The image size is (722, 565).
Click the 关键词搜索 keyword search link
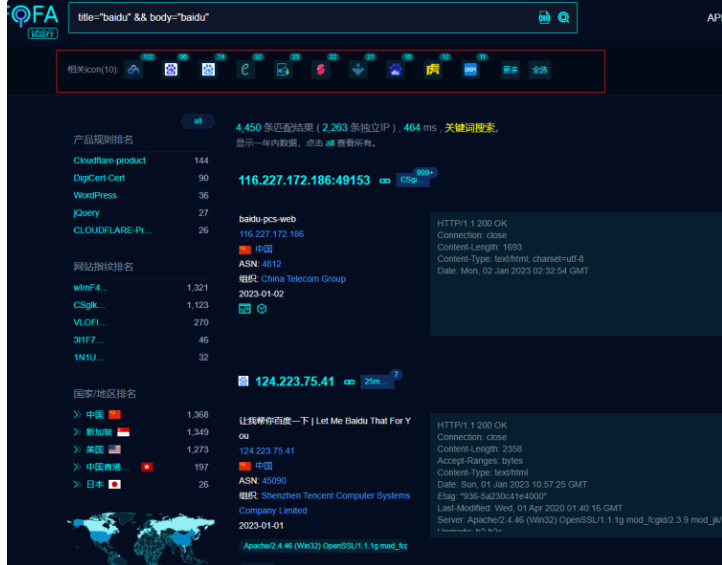pyautogui.click(x=470, y=128)
